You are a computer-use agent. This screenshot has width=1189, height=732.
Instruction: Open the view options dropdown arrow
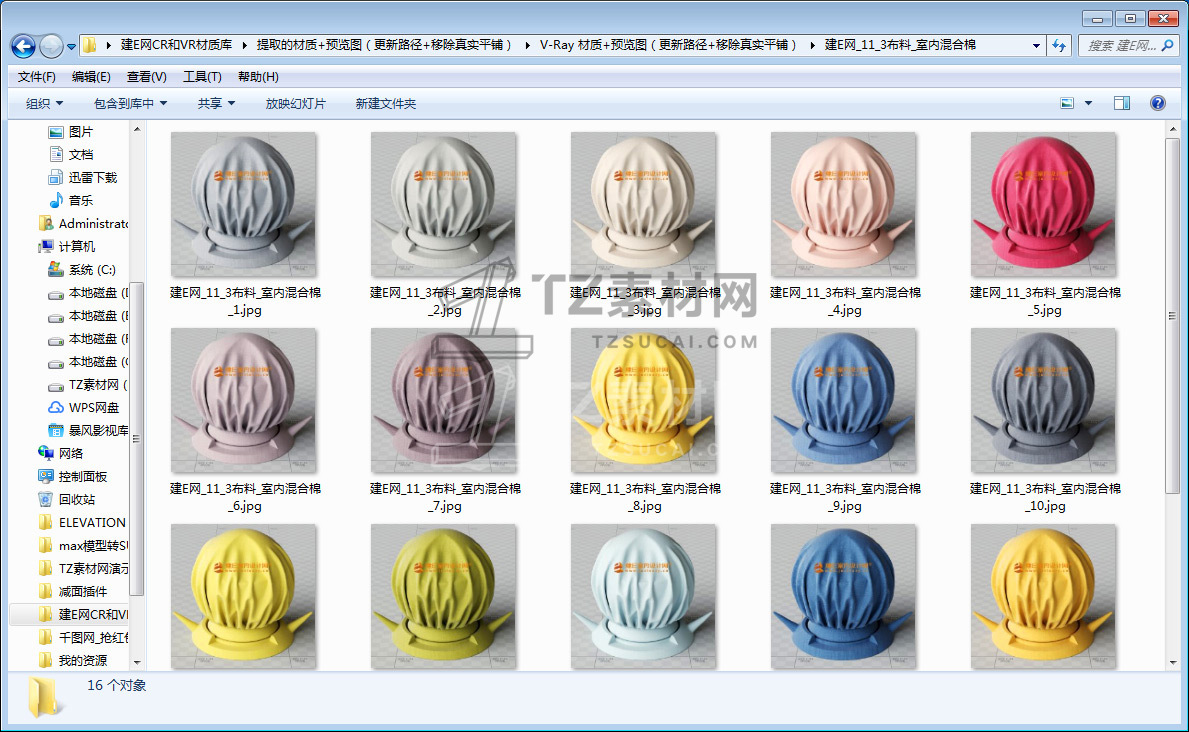pos(1088,103)
